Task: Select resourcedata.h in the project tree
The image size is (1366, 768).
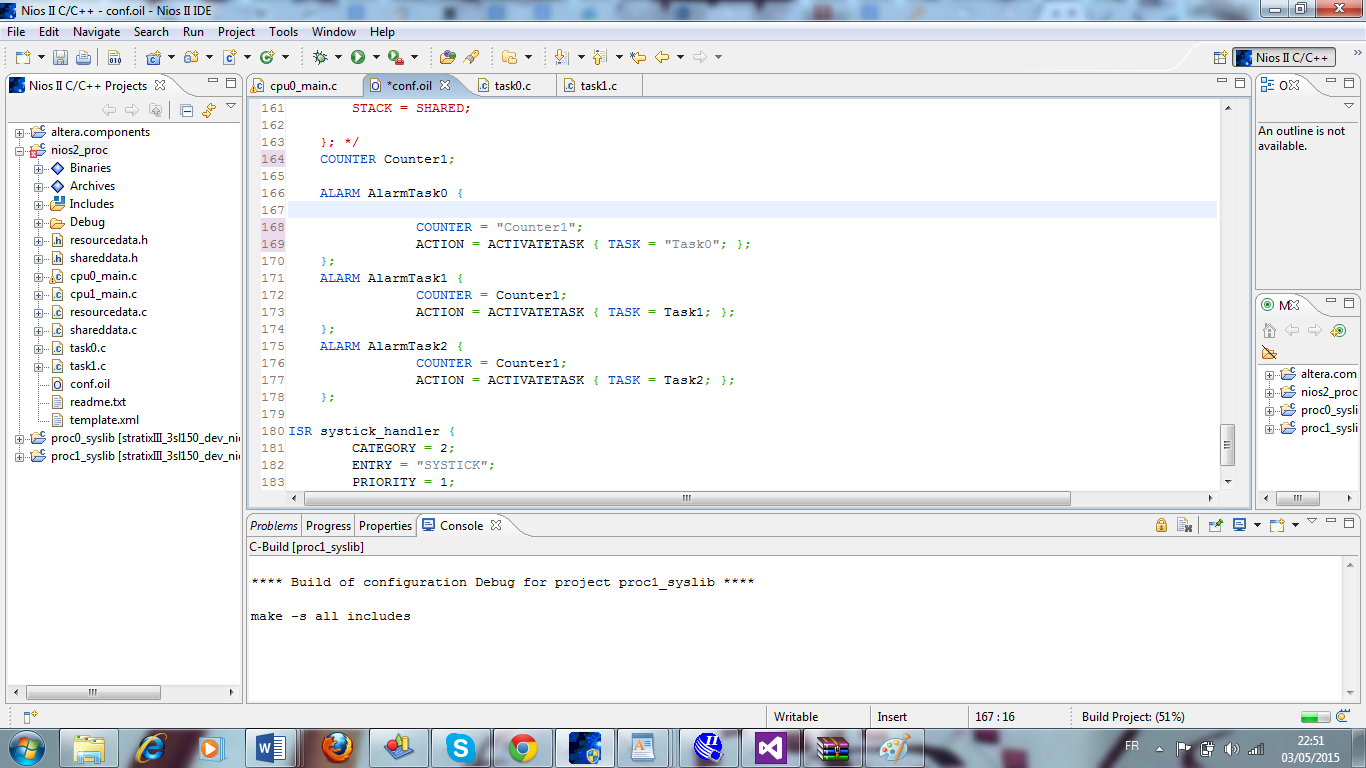Action: [108, 240]
